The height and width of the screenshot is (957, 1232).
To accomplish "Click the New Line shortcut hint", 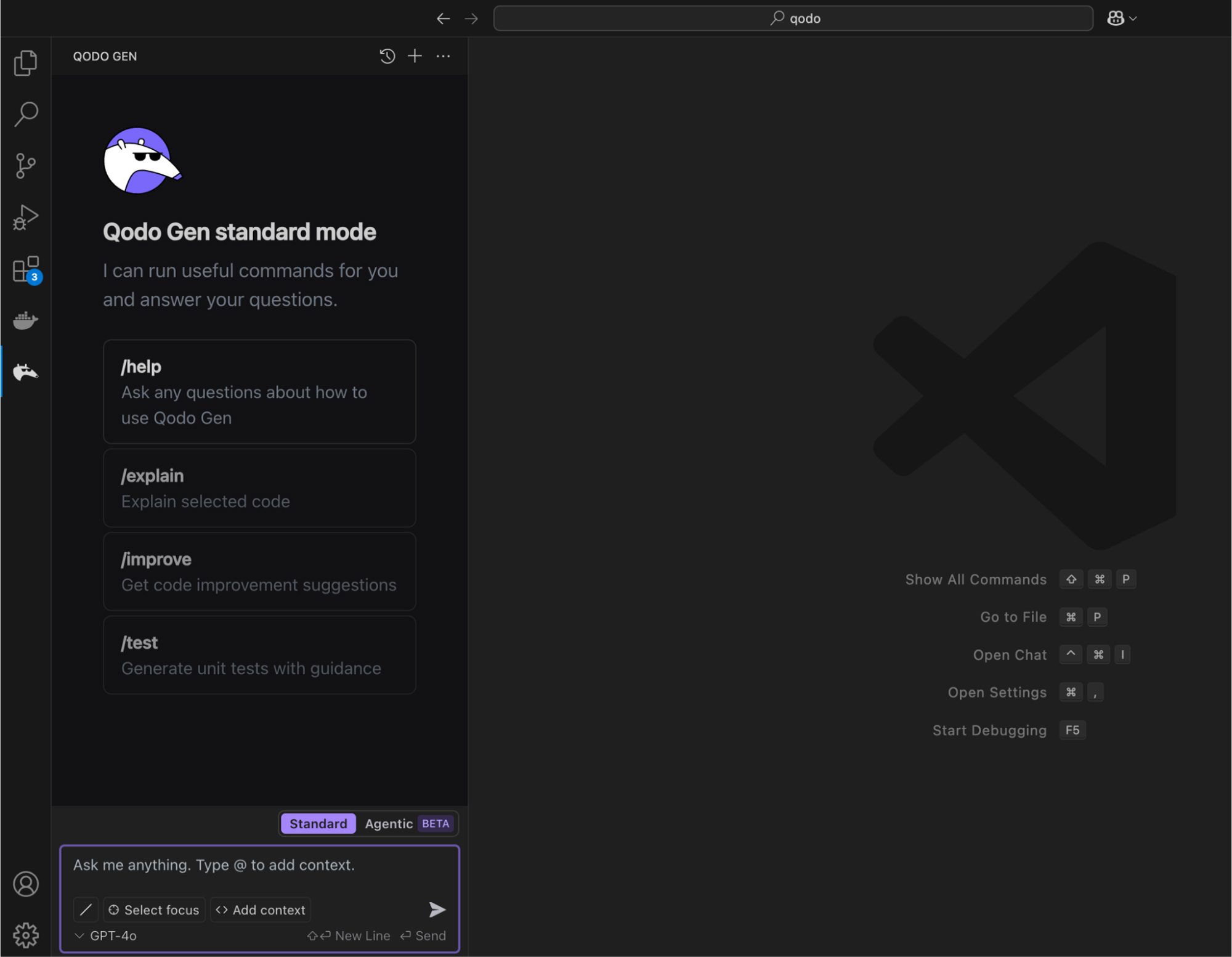I will pyautogui.click(x=349, y=935).
